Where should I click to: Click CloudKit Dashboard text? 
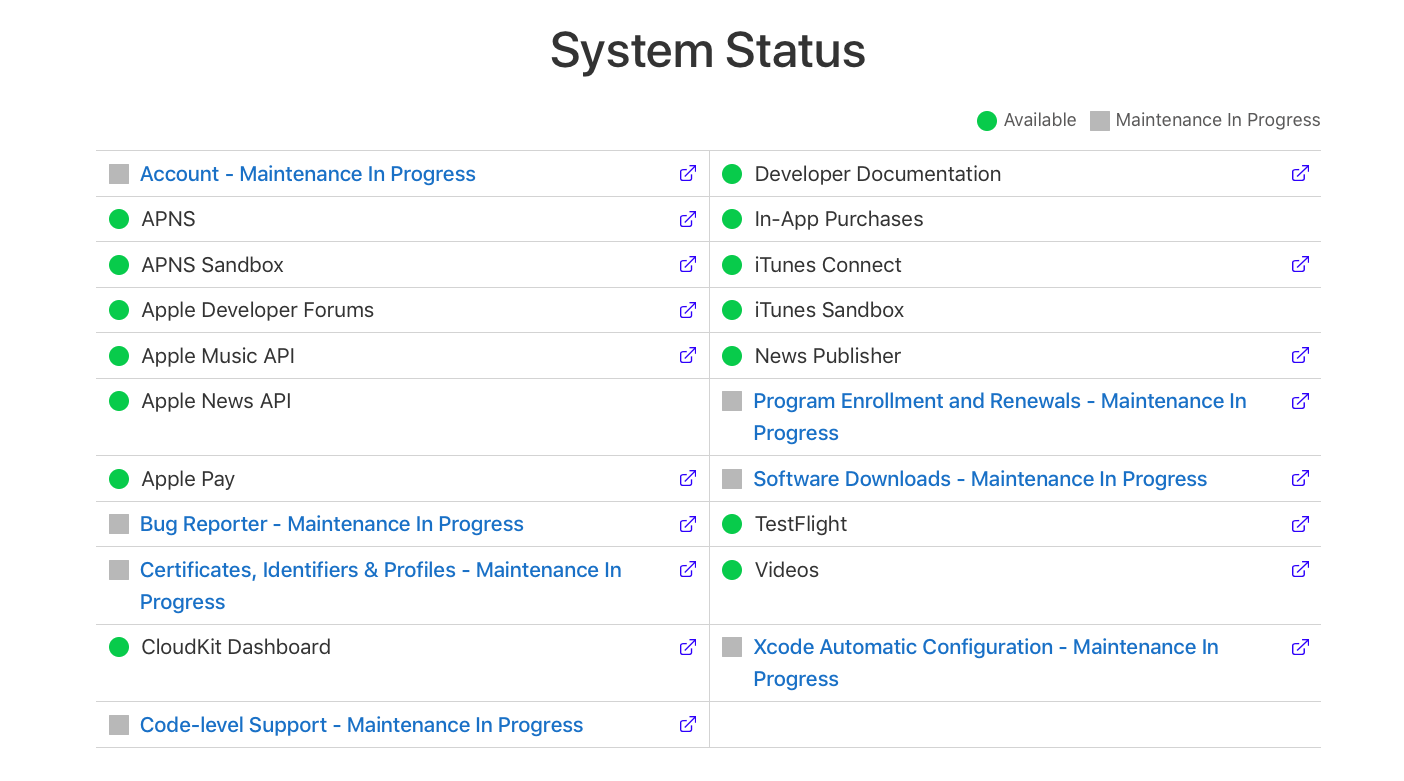pos(236,647)
